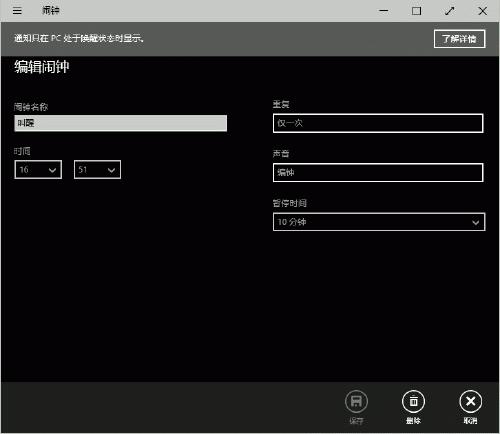Click the delete (删除) trash icon
This screenshot has width=500, height=434.
click(413, 401)
